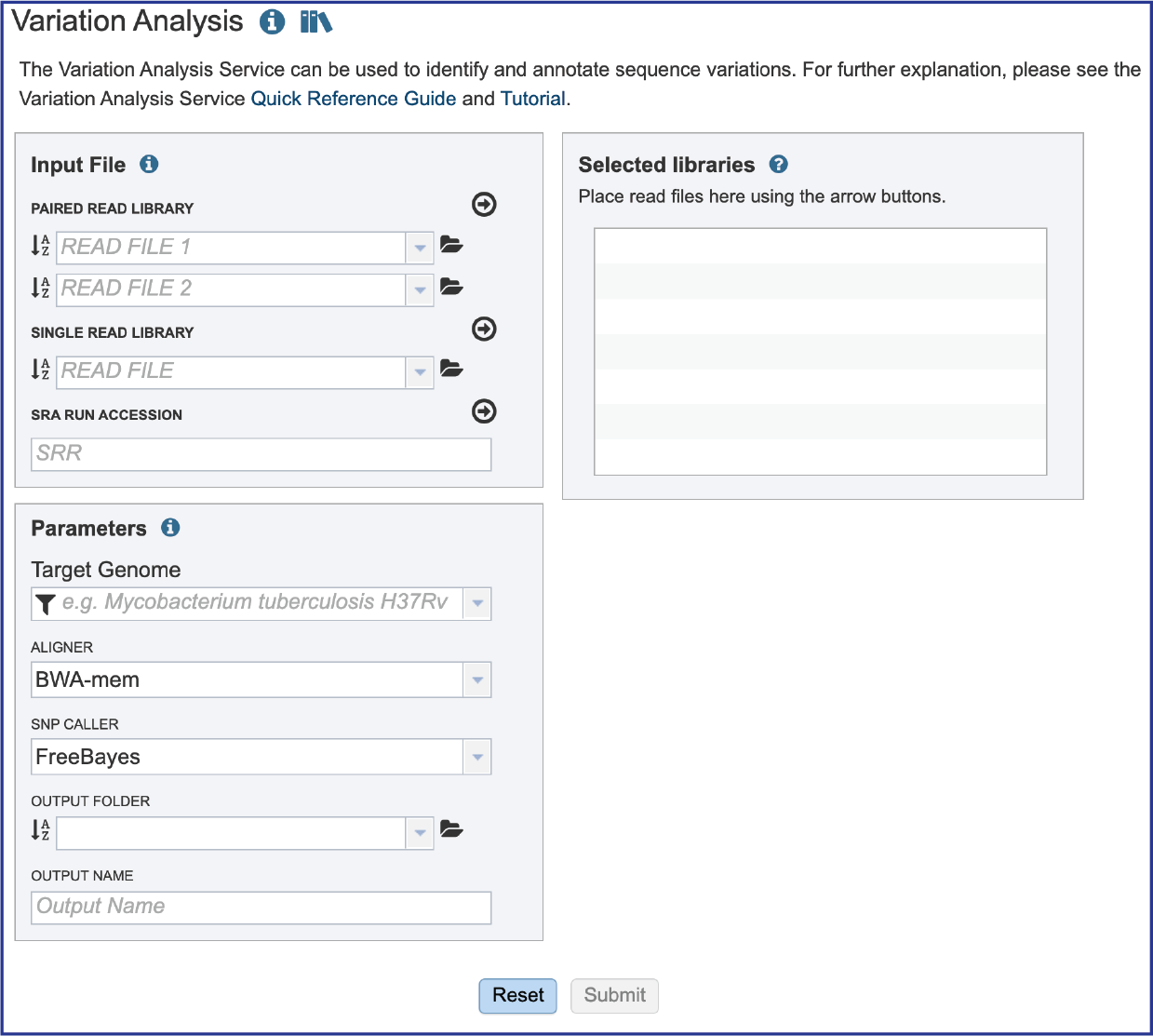This screenshot has width=1153, height=1036.
Task: Open the Quick Reference Guide link
Action: (354, 99)
